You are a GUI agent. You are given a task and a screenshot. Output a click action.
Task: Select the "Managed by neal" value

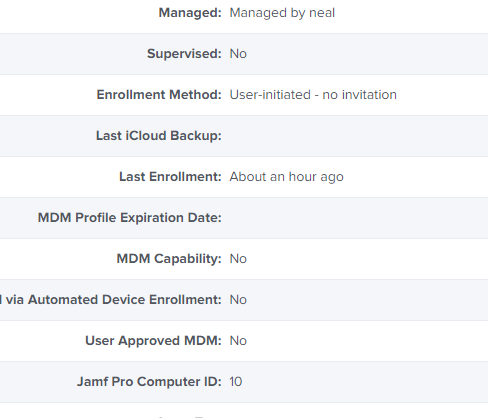(x=282, y=13)
